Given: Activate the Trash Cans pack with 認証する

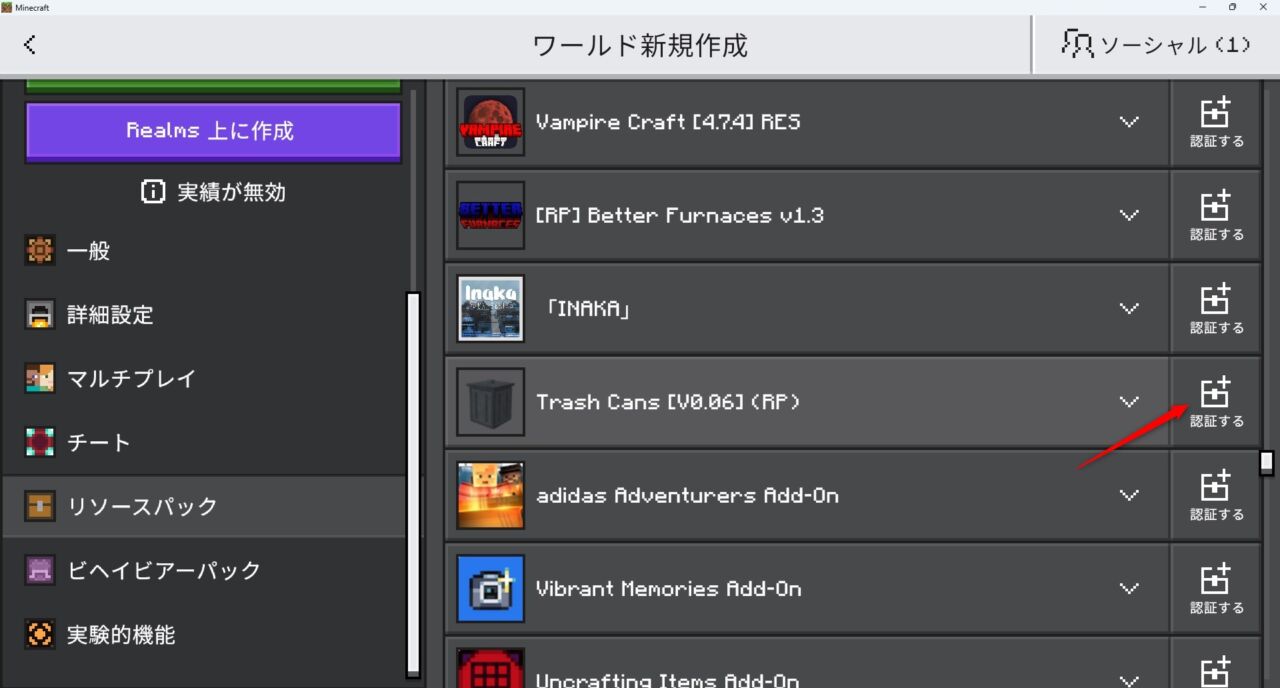Looking at the screenshot, I should [x=1216, y=402].
